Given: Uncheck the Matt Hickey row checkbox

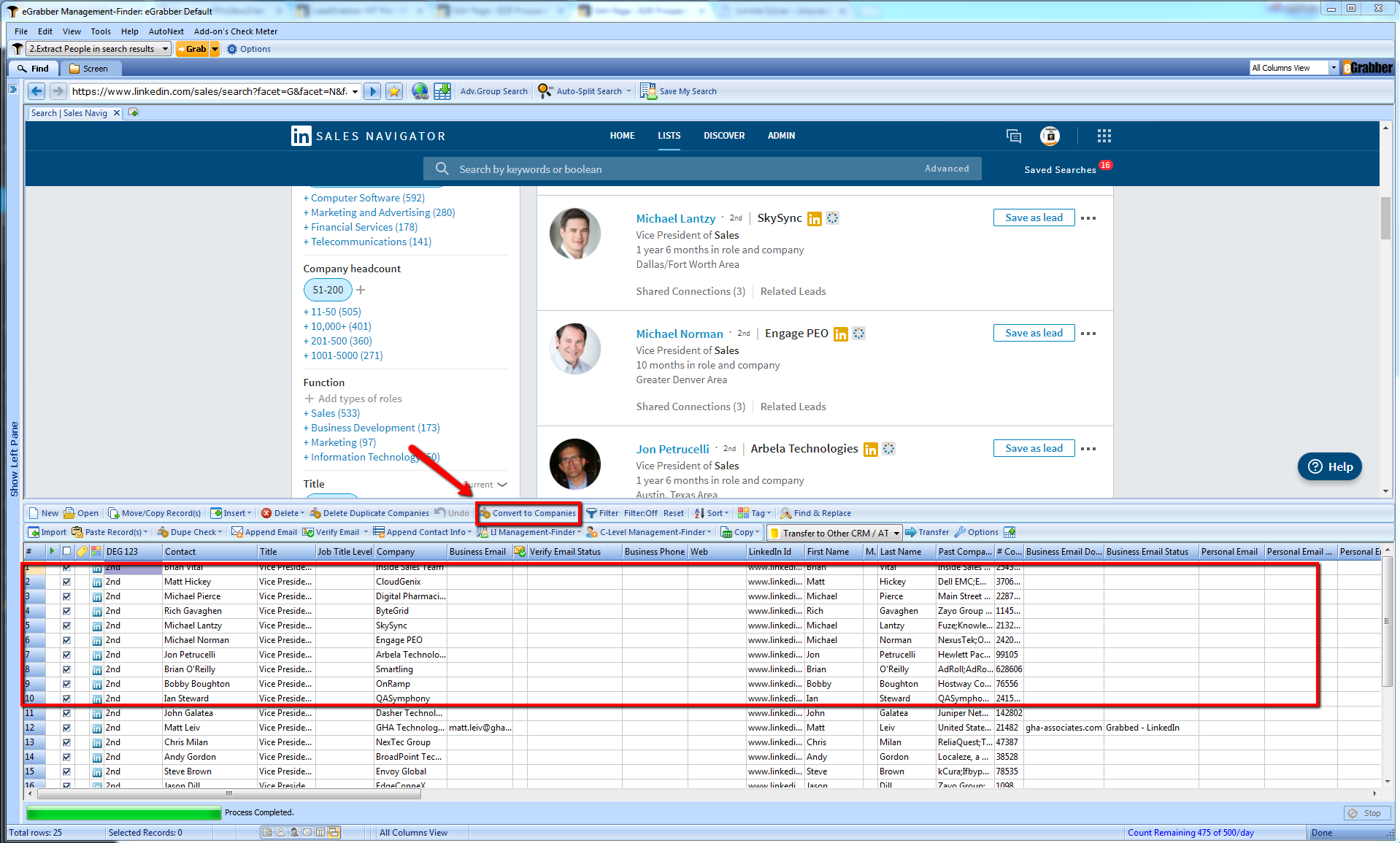Looking at the screenshot, I should 66,582.
